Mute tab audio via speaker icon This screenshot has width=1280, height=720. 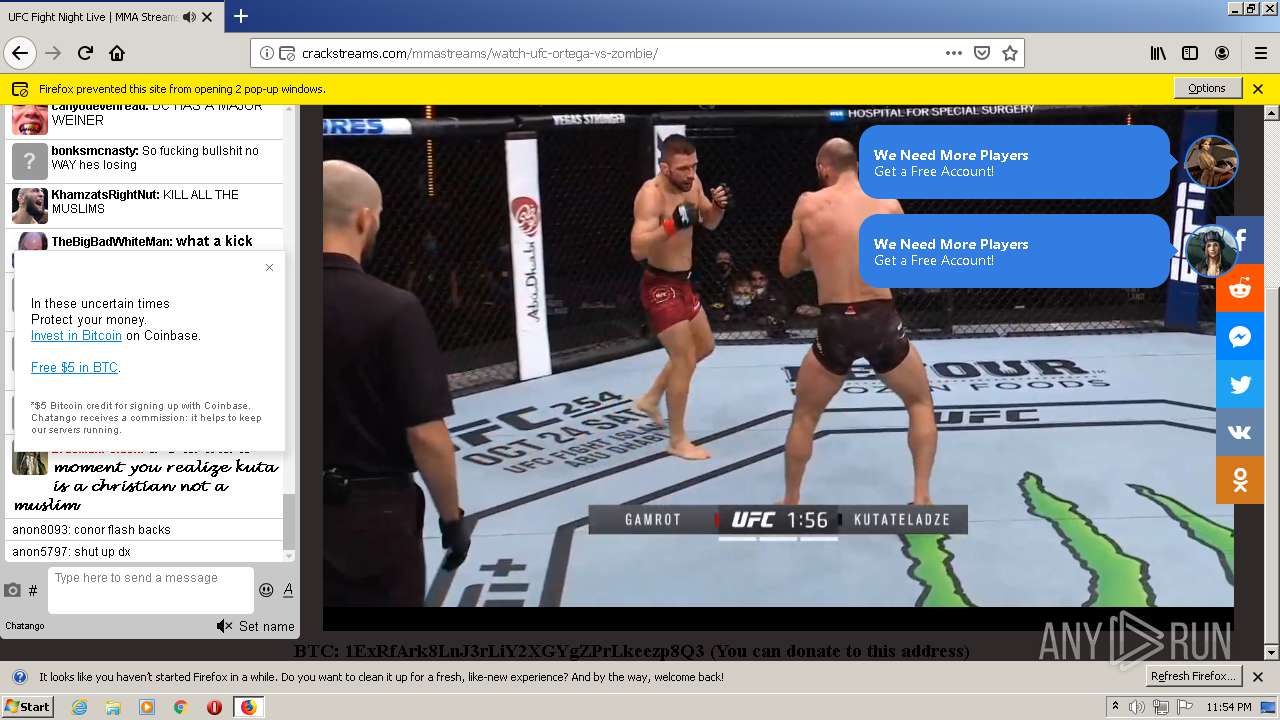[190, 16]
